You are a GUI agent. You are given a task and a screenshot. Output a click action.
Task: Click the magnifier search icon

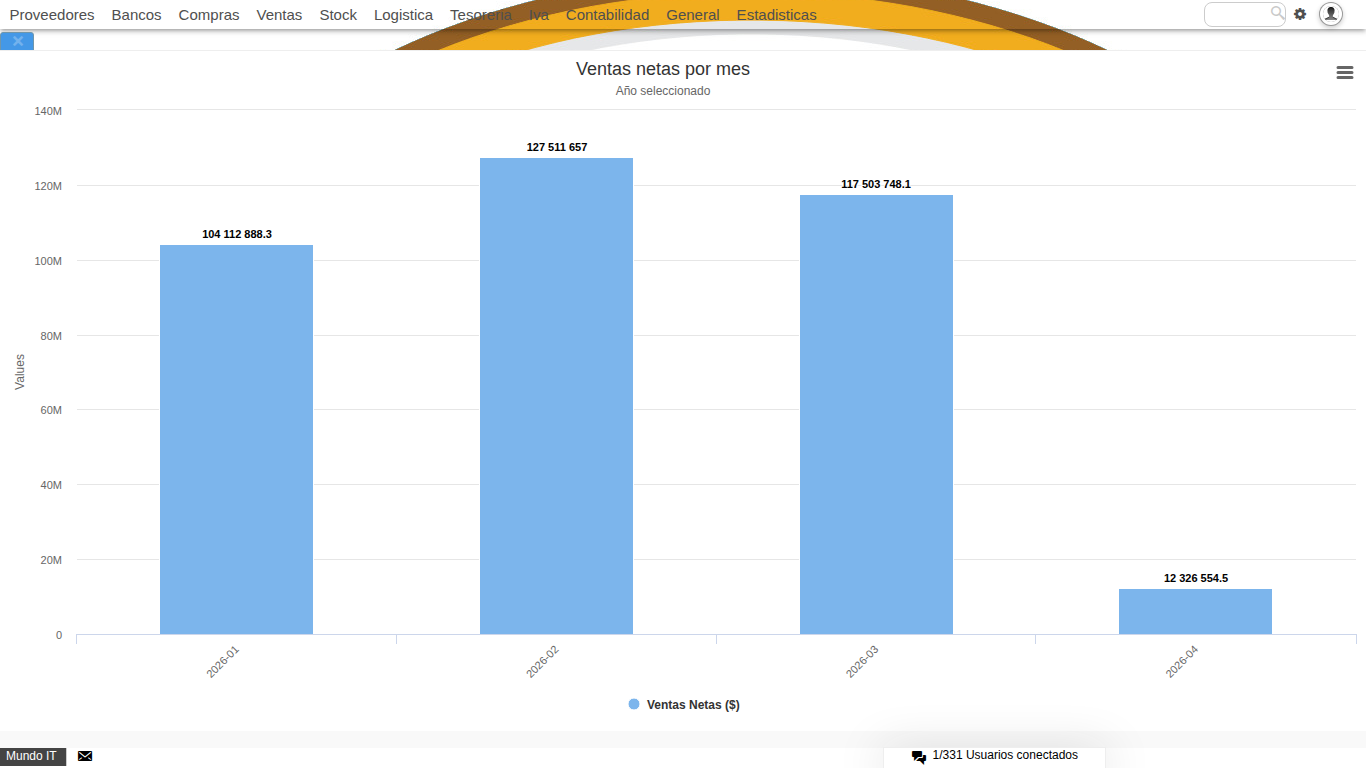(x=1277, y=13)
